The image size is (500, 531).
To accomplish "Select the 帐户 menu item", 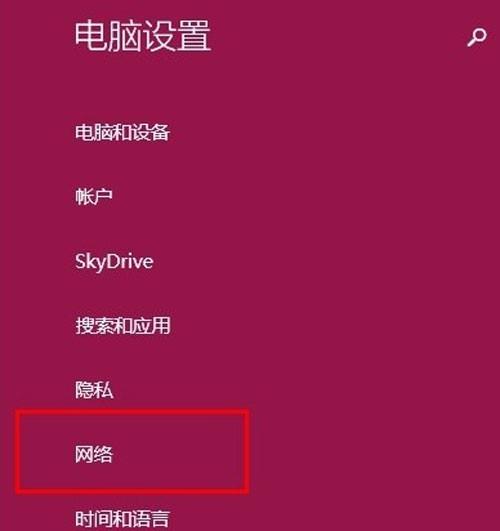I will pyautogui.click(x=93, y=196).
